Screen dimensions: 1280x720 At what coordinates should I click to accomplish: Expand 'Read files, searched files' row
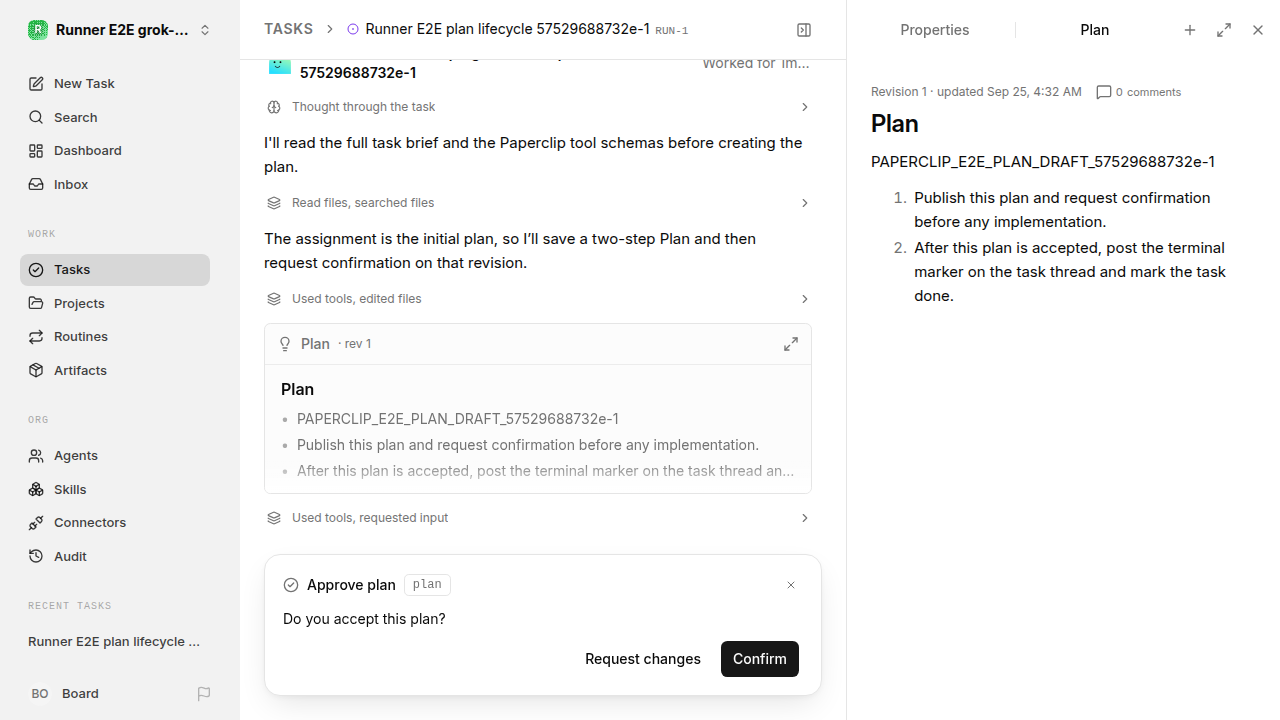pos(538,203)
